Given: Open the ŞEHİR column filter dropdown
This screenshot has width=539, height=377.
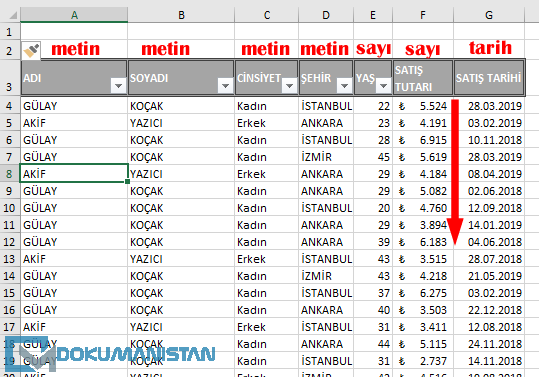Looking at the screenshot, I should point(344,86).
